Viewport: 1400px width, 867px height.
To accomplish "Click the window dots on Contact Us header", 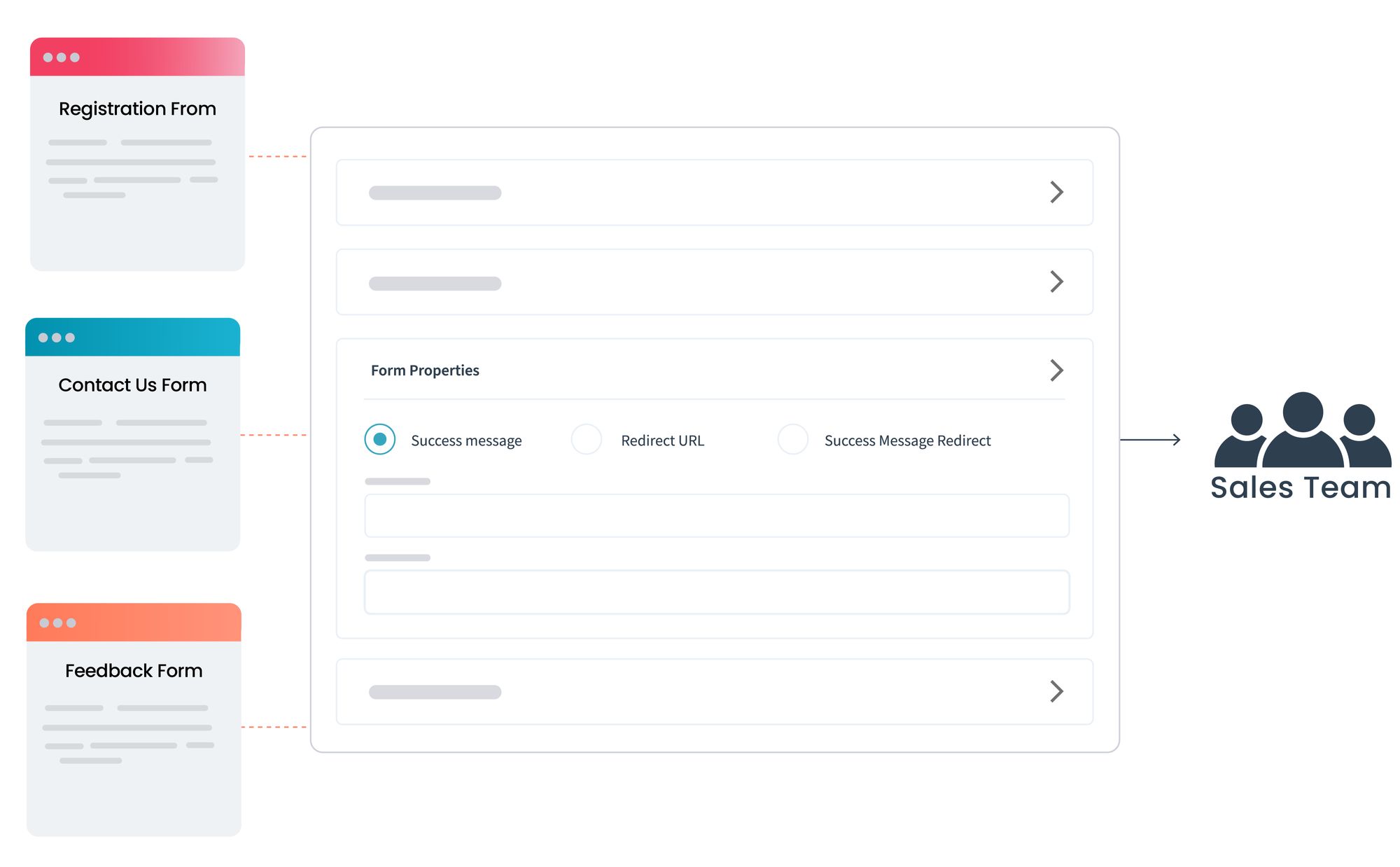I will (x=56, y=338).
